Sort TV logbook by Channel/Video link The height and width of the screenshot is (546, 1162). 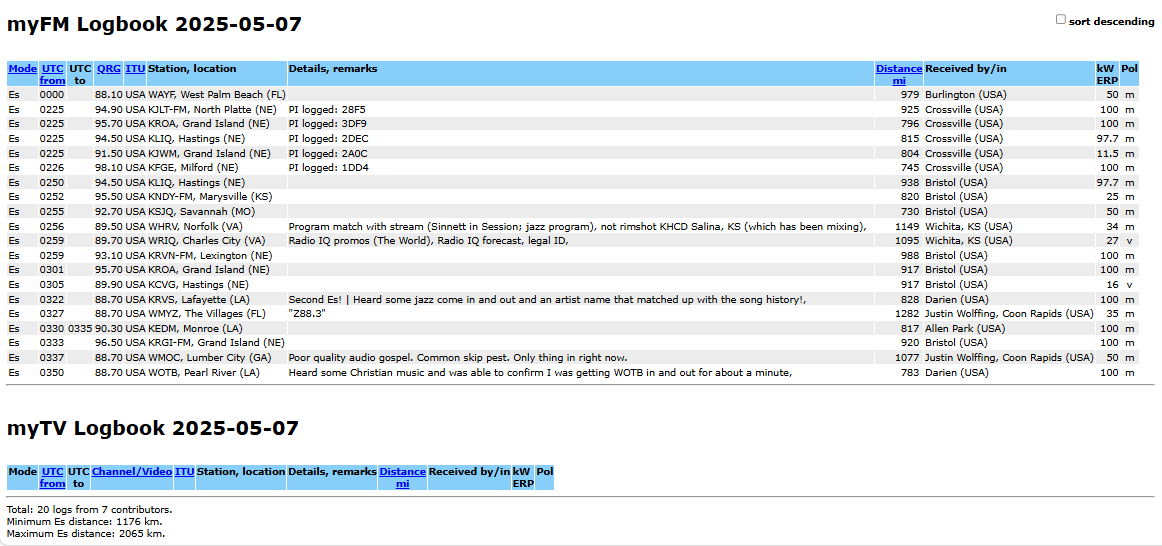click(132, 471)
